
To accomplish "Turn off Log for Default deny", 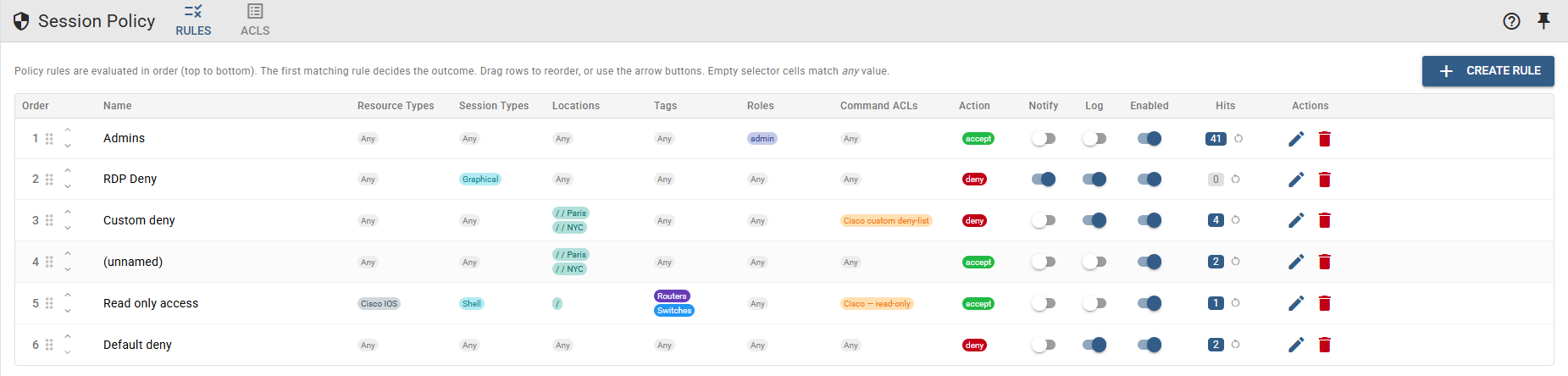I will 1094,345.
